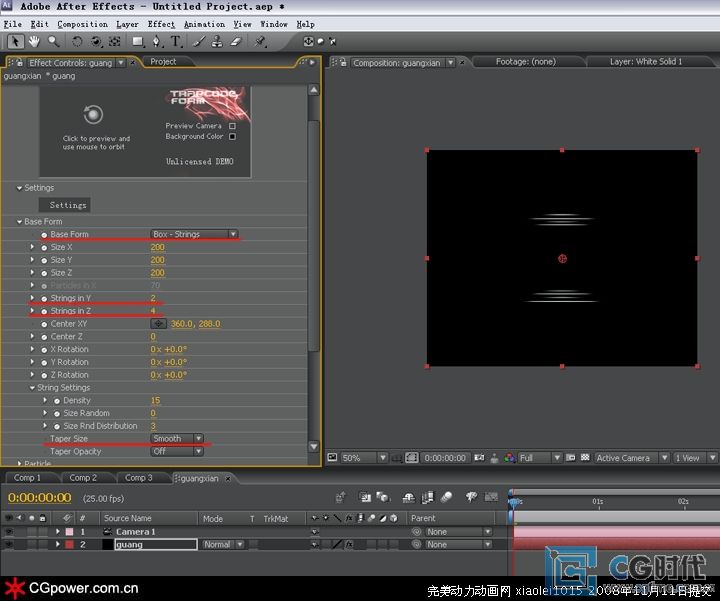Toggle the Density stopwatch

[x=57, y=401]
